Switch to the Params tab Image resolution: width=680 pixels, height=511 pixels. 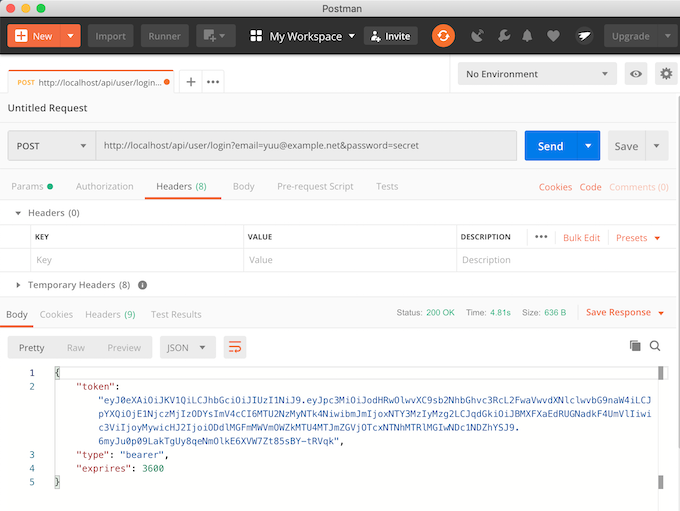point(32,187)
